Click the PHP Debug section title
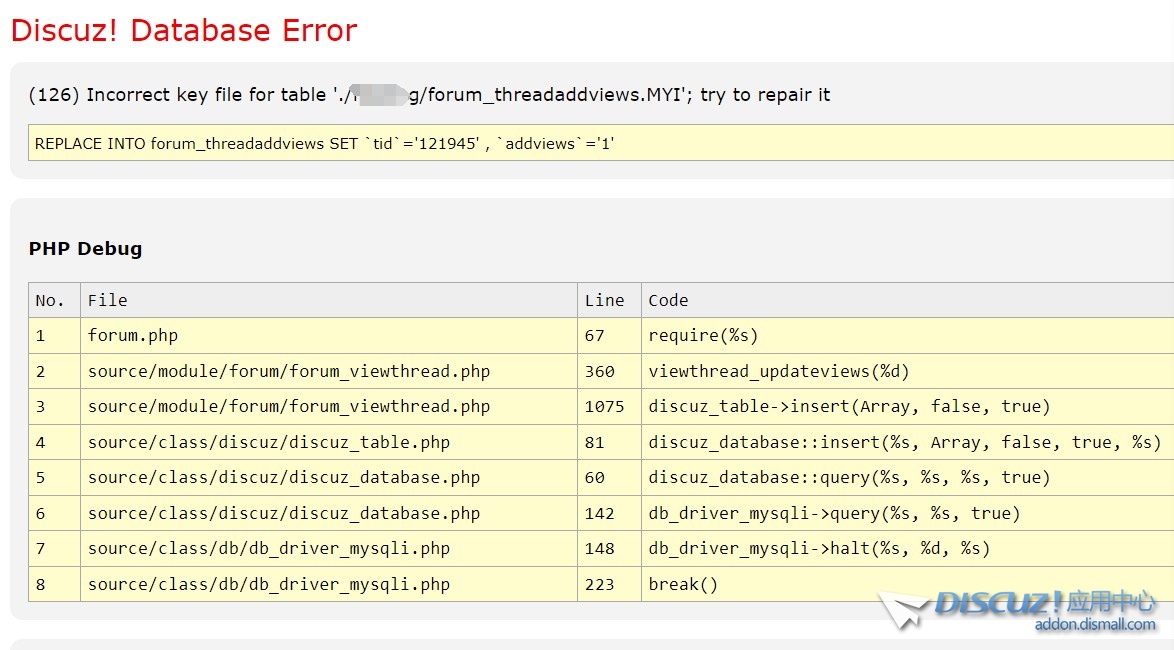The height and width of the screenshot is (650, 1174). (x=85, y=249)
